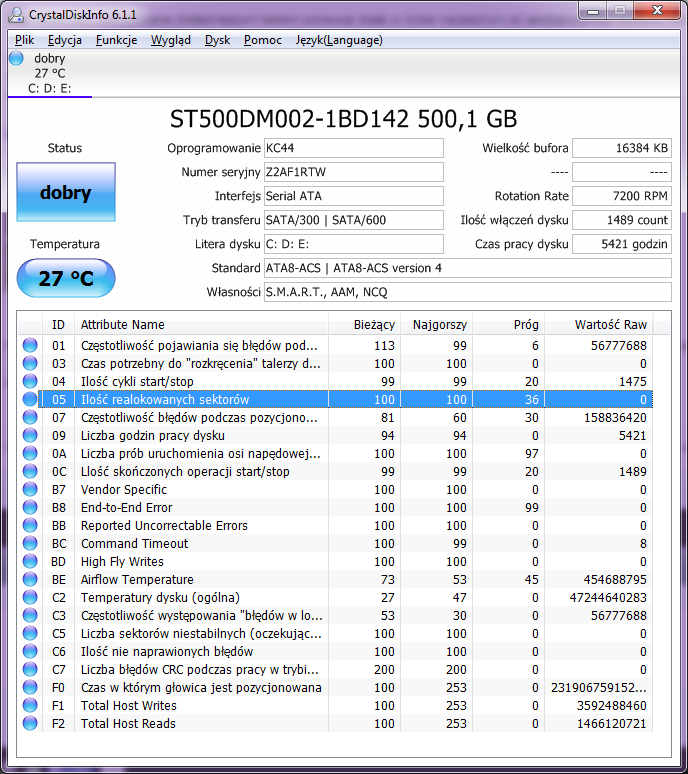Open the Edycja menu
Viewport: 688px width, 774px height.
65,40
